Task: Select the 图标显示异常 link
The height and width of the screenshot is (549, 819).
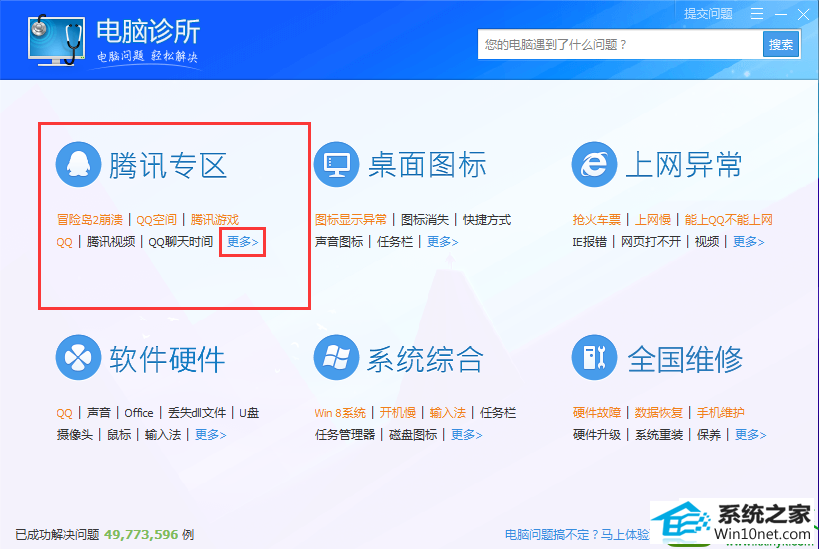Action: 350,220
